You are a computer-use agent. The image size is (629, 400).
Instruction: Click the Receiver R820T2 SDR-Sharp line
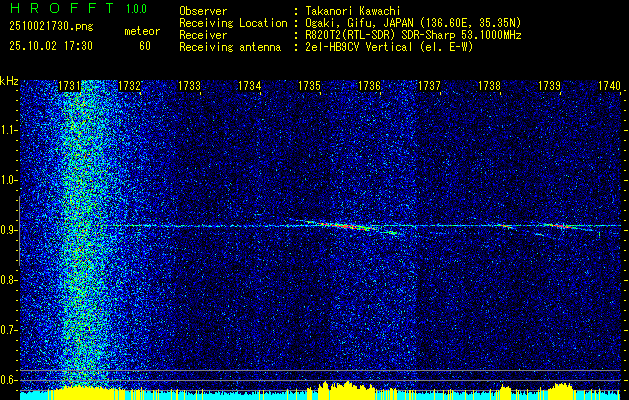(x=413, y=35)
